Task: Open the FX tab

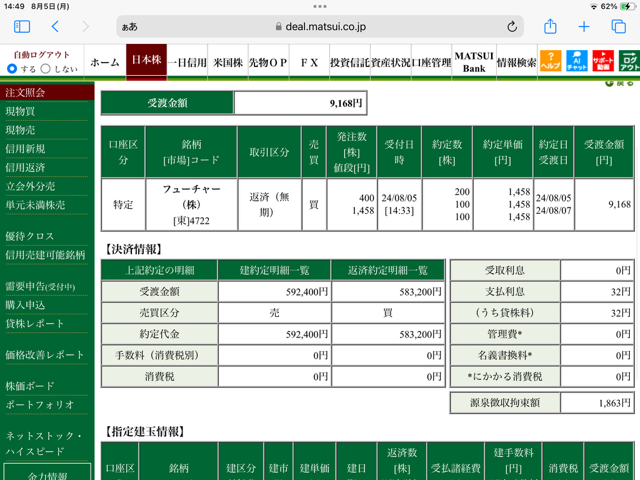Action: [x=309, y=62]
